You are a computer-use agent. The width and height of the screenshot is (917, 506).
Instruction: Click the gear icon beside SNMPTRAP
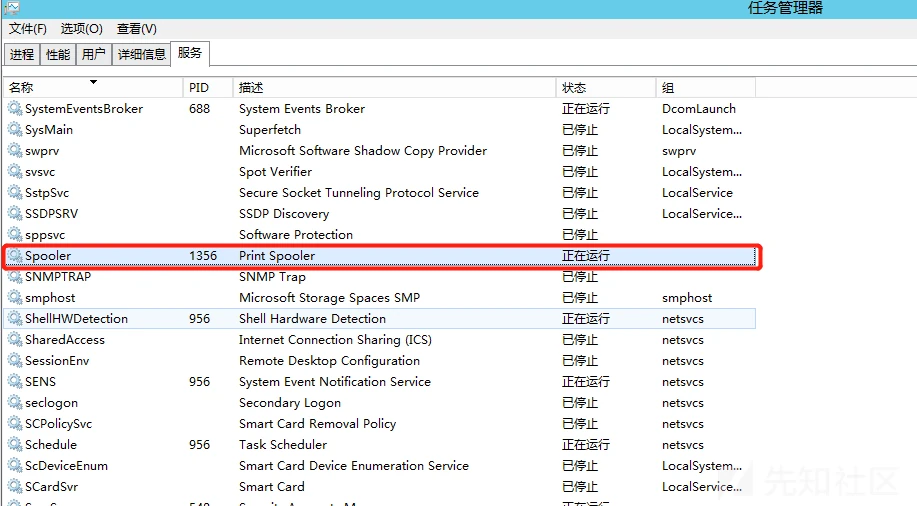coord(15,277)
